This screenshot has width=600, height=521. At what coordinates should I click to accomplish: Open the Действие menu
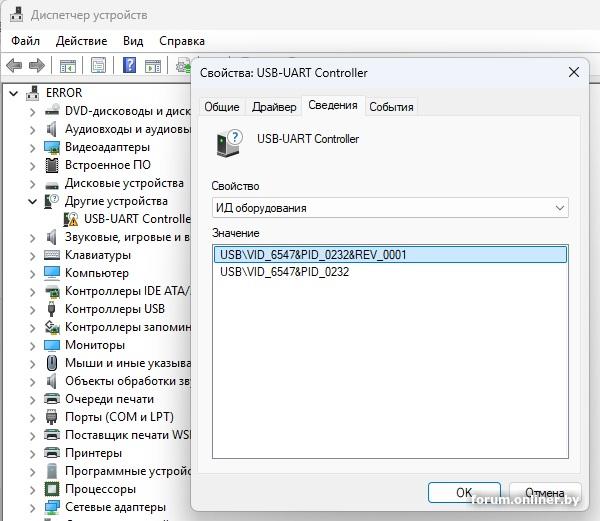coord(81,41)
